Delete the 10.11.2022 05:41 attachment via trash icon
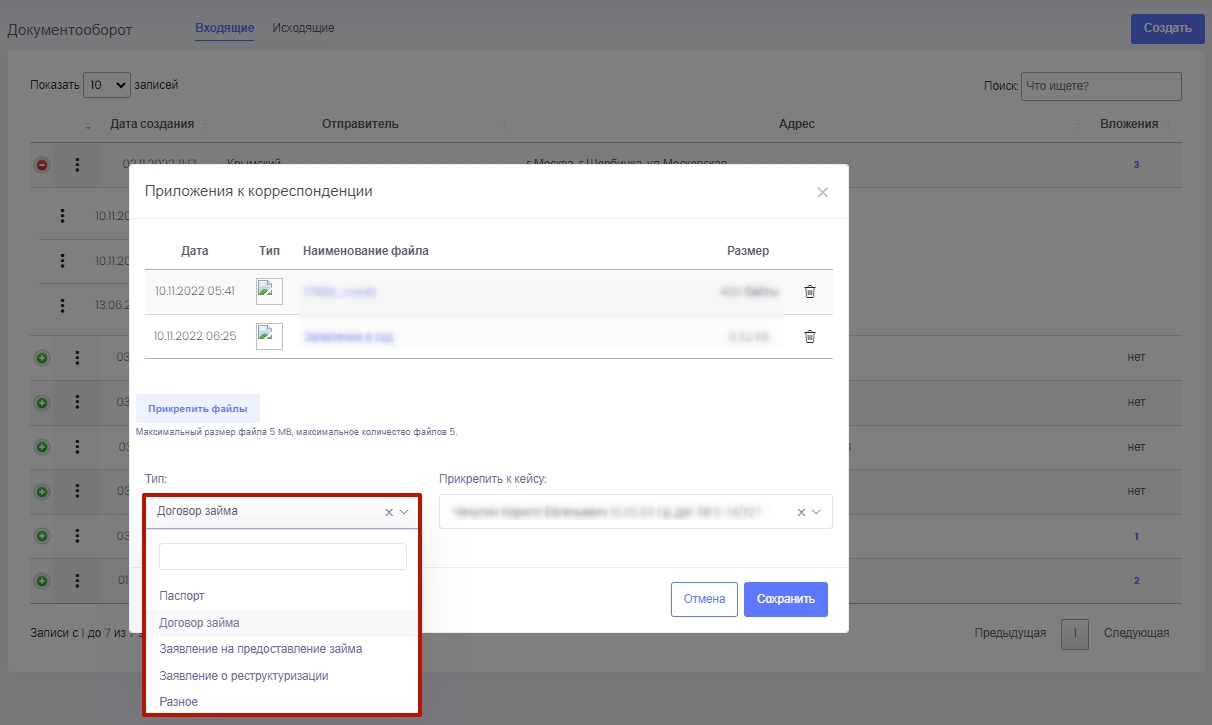This screenshot has height=725, width=1212. 810,292
